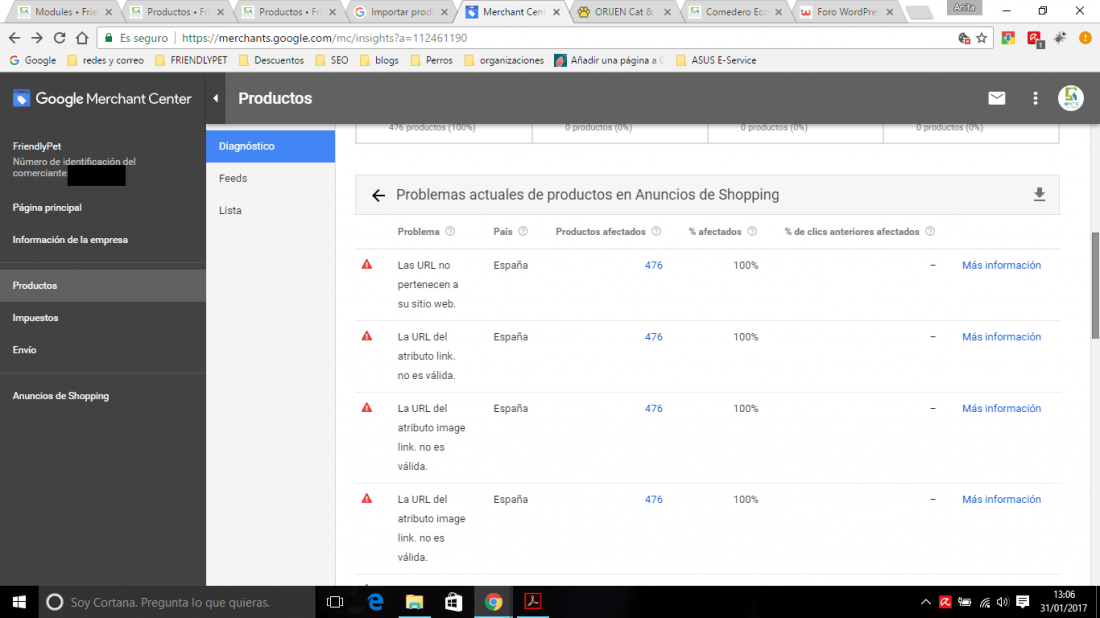Click the browser forward button
This screenshot has width=1100, height=618.
click(x=36, y=38)
